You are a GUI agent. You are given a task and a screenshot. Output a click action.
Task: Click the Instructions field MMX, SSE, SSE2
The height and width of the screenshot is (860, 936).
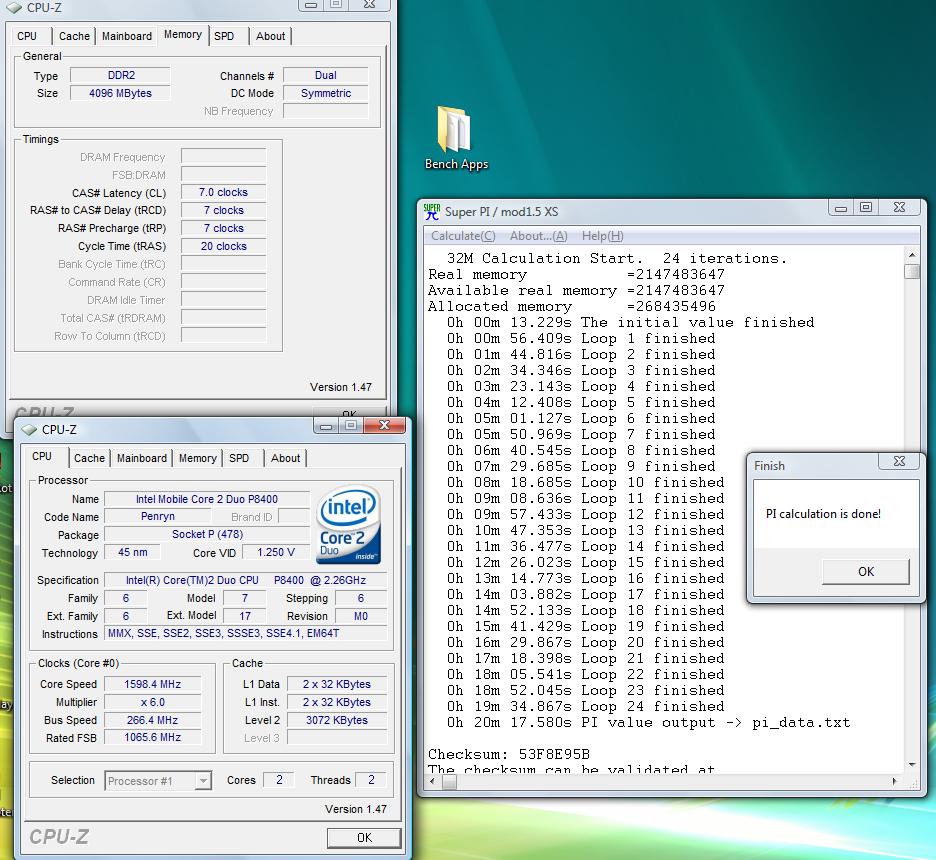(246, 633)
